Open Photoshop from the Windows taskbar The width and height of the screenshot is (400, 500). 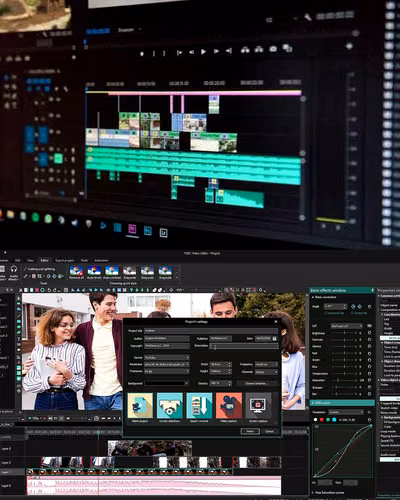click(x=148, y=230)
